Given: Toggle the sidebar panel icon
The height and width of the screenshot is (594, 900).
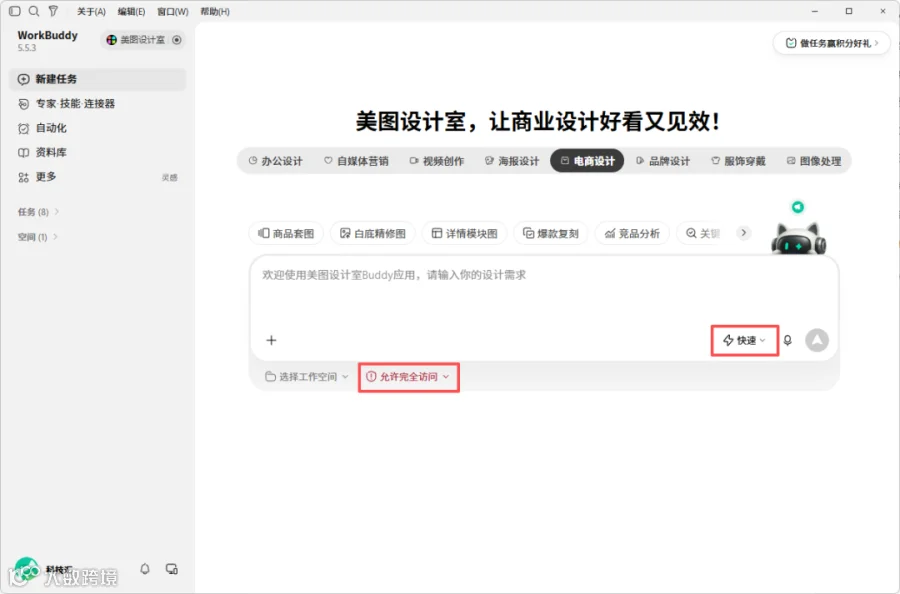Looking at the screenshot, I should [15, 11].
